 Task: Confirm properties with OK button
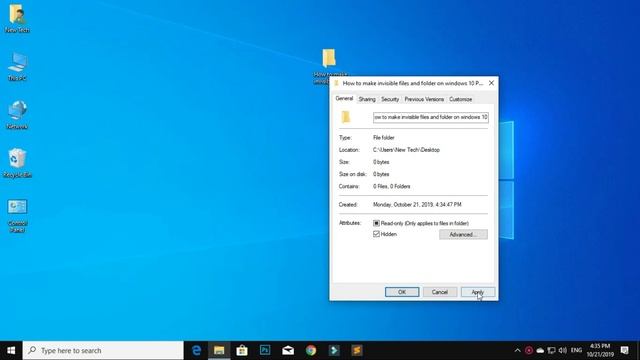[x=402, y=292]
